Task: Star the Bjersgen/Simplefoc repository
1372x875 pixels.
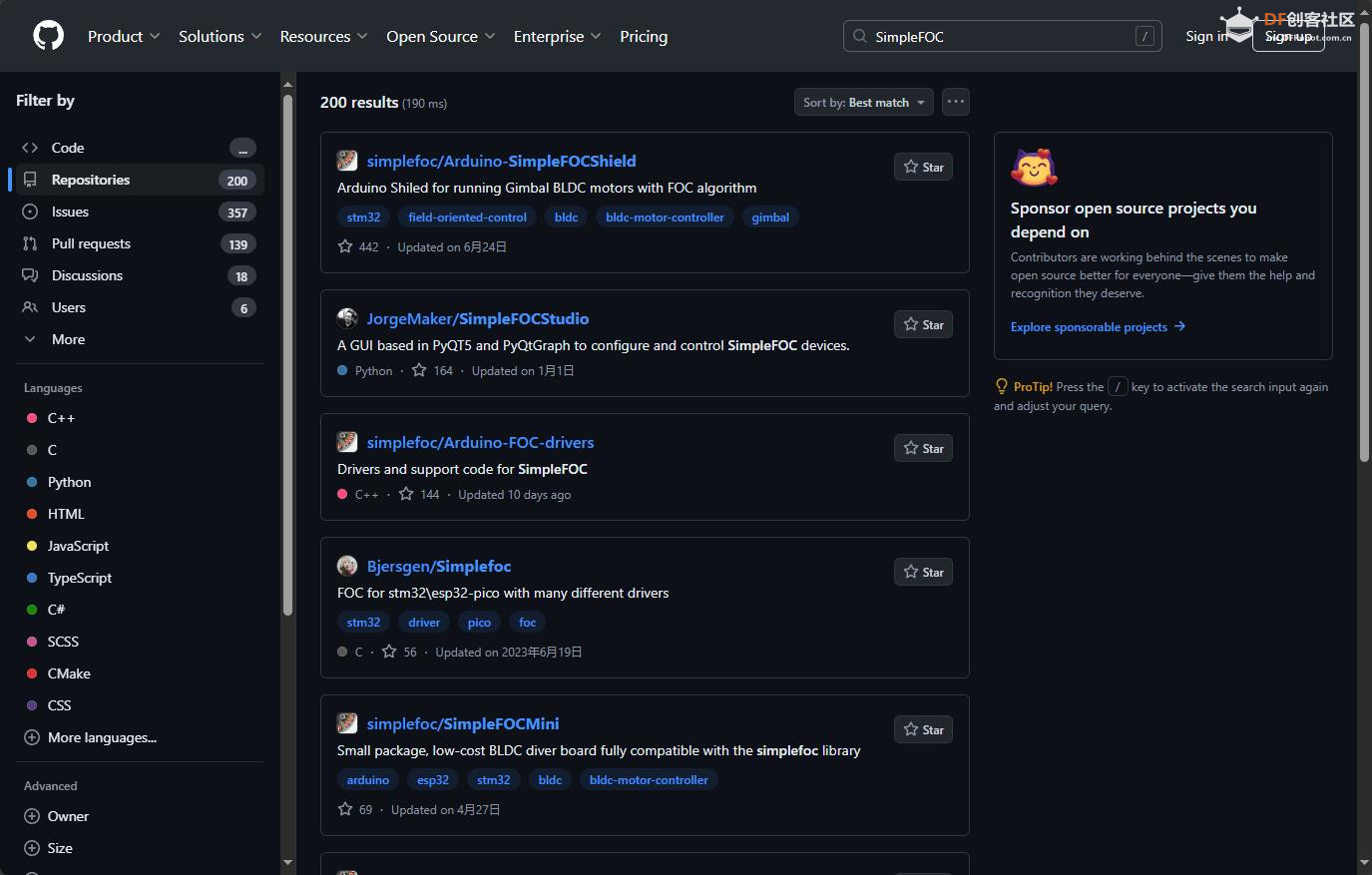Action: [923, 572]
